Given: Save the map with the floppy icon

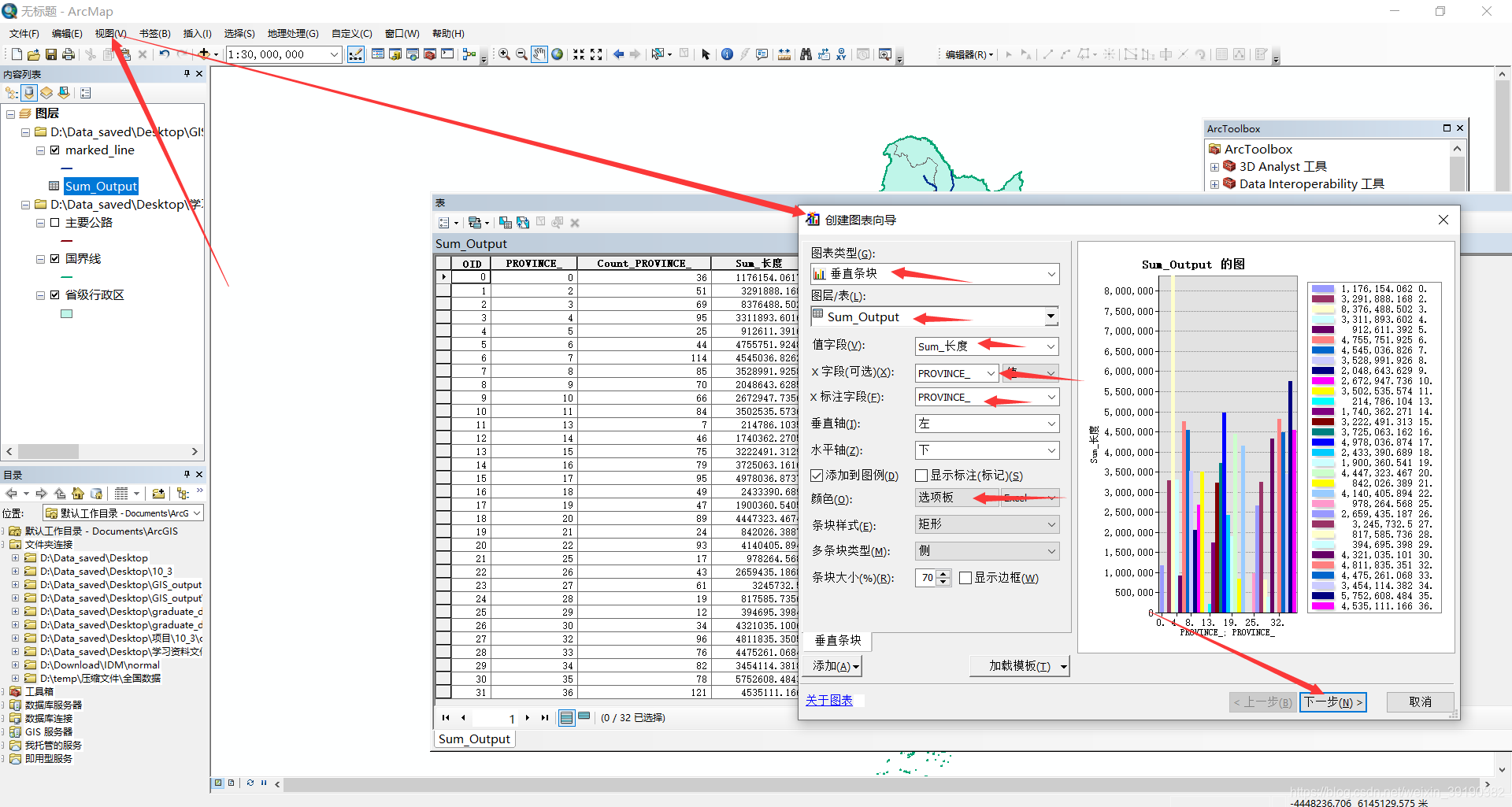Looking at the screenshot, I should 50,54.
